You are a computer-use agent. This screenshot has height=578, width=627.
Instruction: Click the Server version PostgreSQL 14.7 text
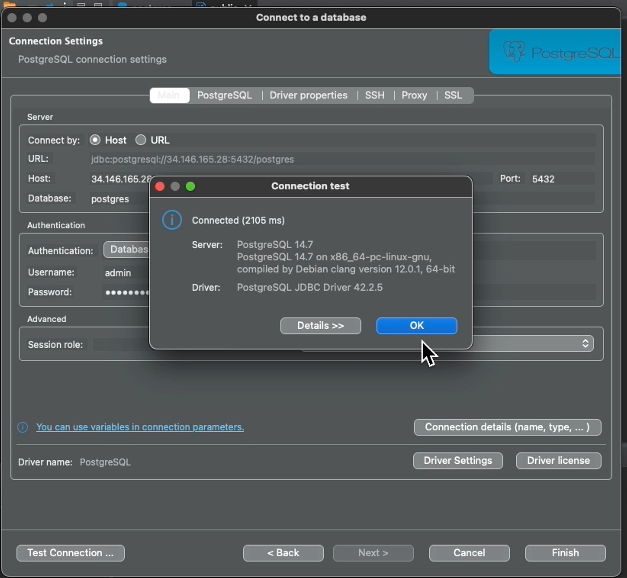(275, 244)
